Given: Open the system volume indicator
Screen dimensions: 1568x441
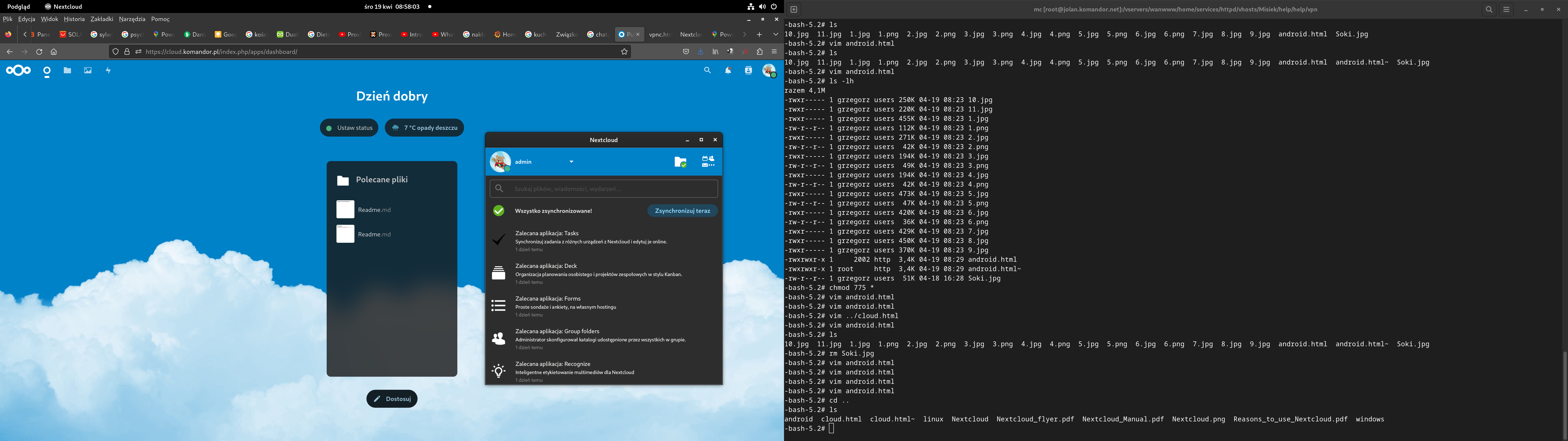Looking at the screenshot, I should pos(762,7).
